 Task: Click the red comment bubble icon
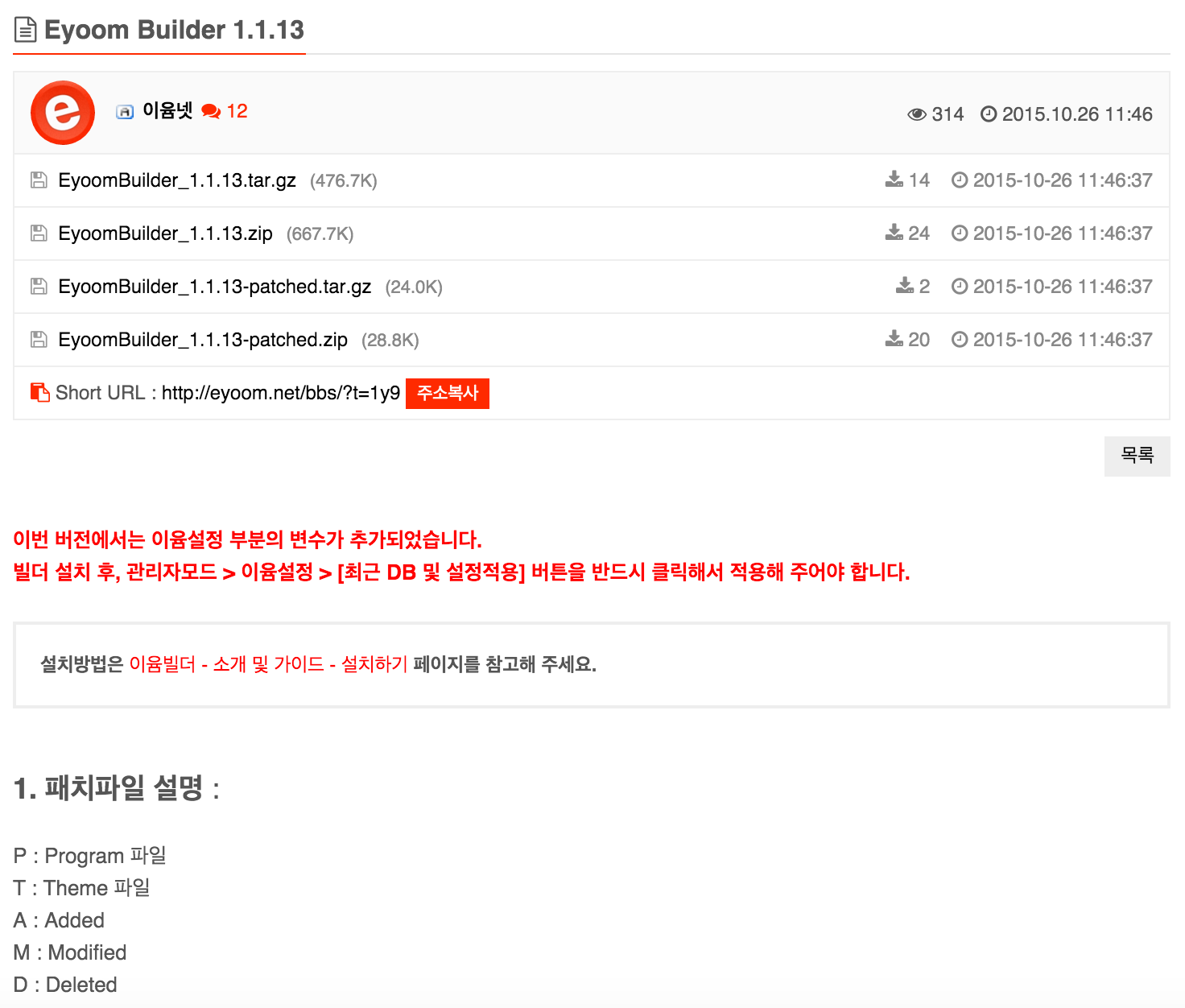click(x=211, y=112)
